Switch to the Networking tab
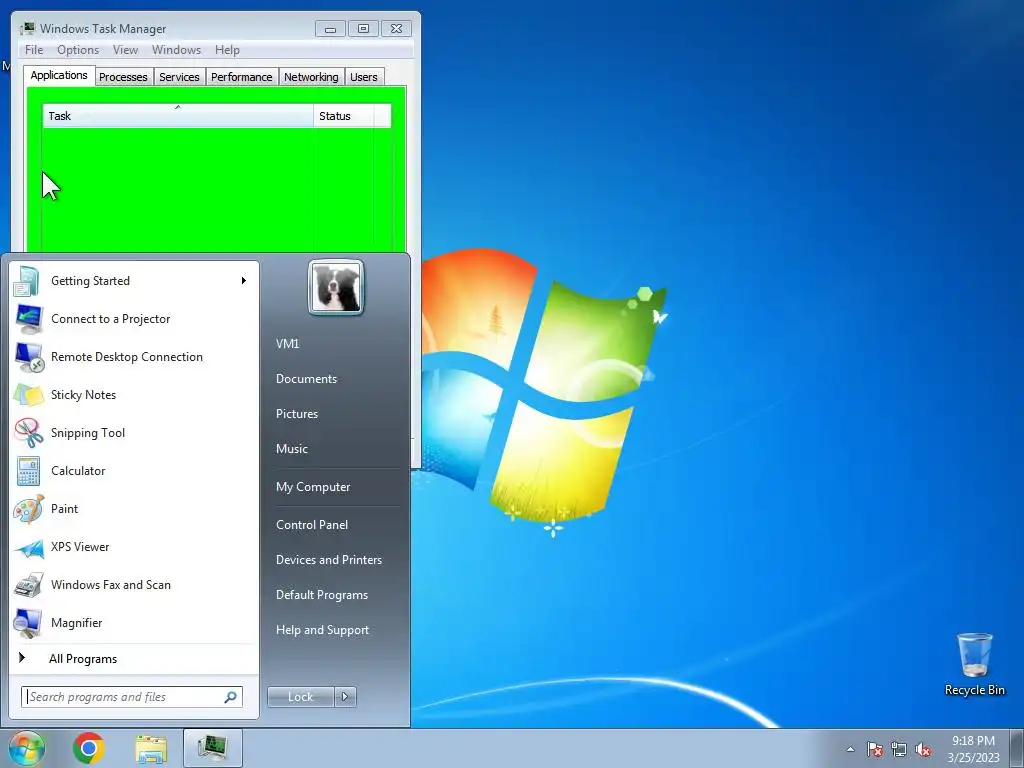This screenshot has height=768, width=1024. [x=312, y=77]
